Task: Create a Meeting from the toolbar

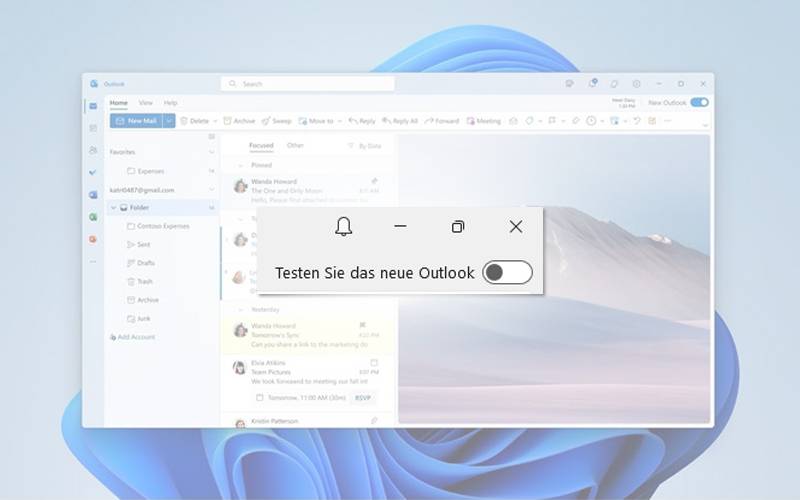Action: coord(484,121)
